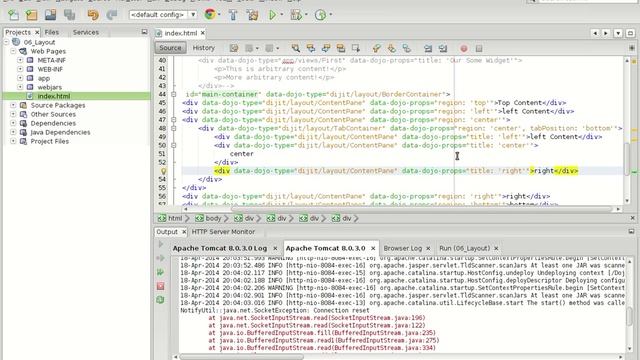This screenshot has height=360, width=640.
Task: Click the Source view button
Action: (x=170, y=48)
